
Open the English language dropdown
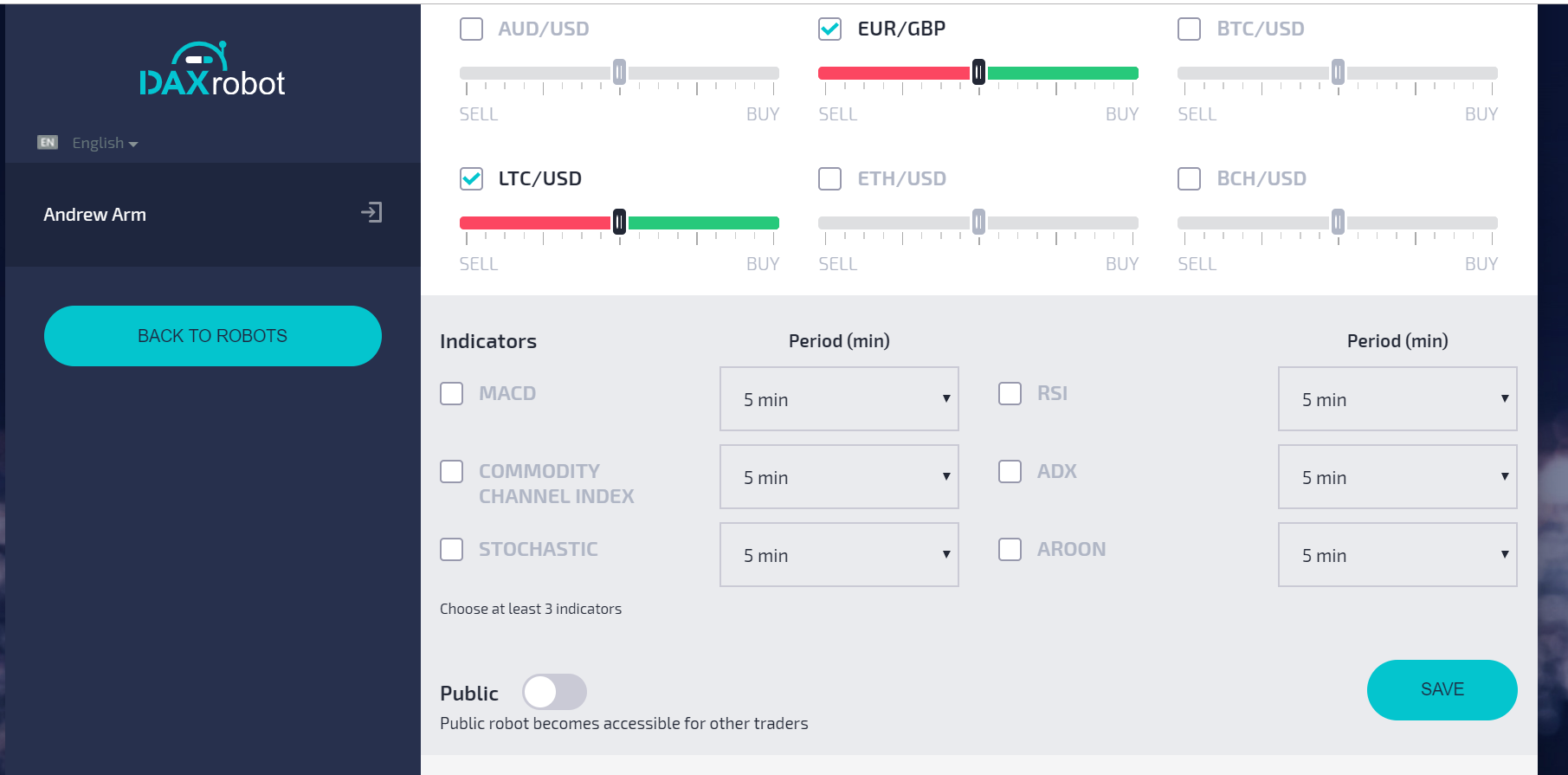click(x=105, y=143)
